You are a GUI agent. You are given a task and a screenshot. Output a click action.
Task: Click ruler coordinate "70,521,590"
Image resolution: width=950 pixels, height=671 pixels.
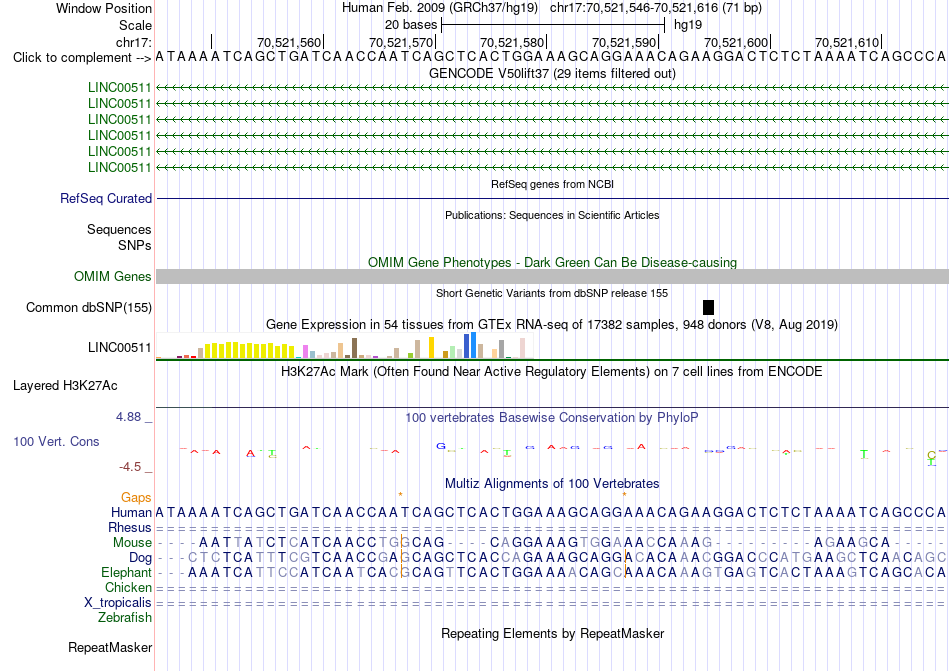(x=624, y=42)
